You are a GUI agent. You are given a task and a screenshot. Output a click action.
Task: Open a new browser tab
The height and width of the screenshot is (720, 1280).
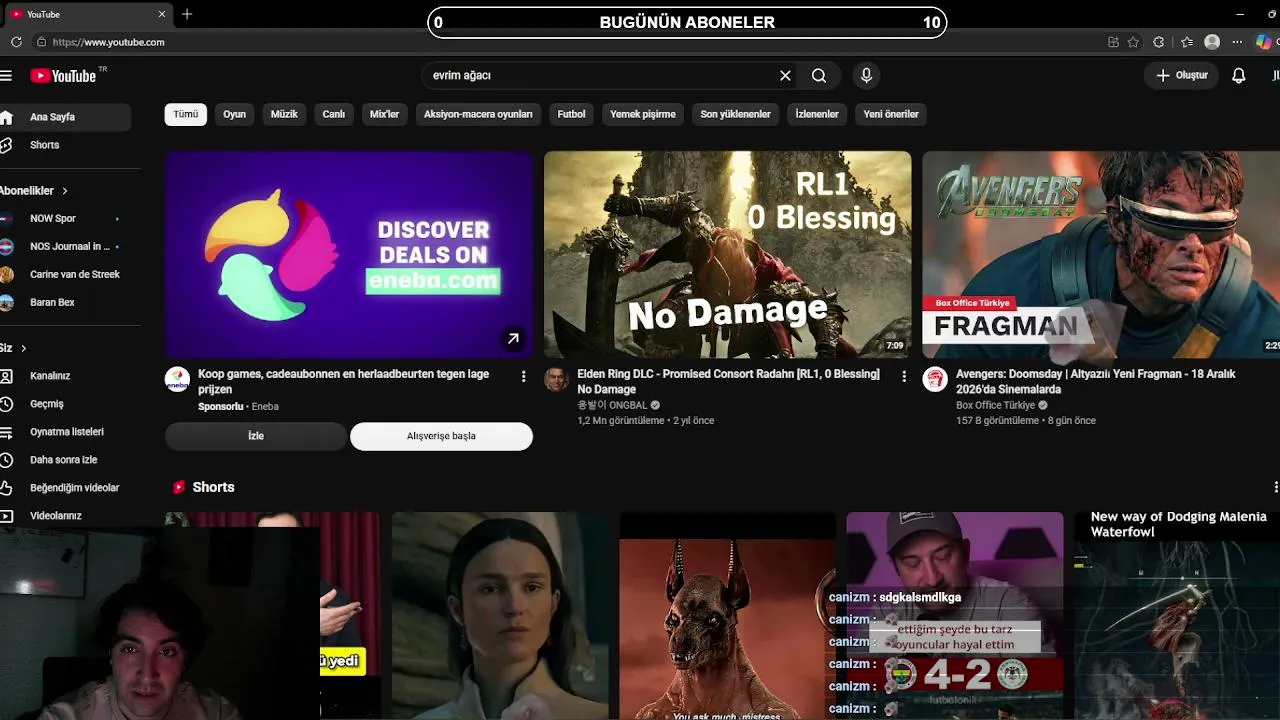(187, 14)
